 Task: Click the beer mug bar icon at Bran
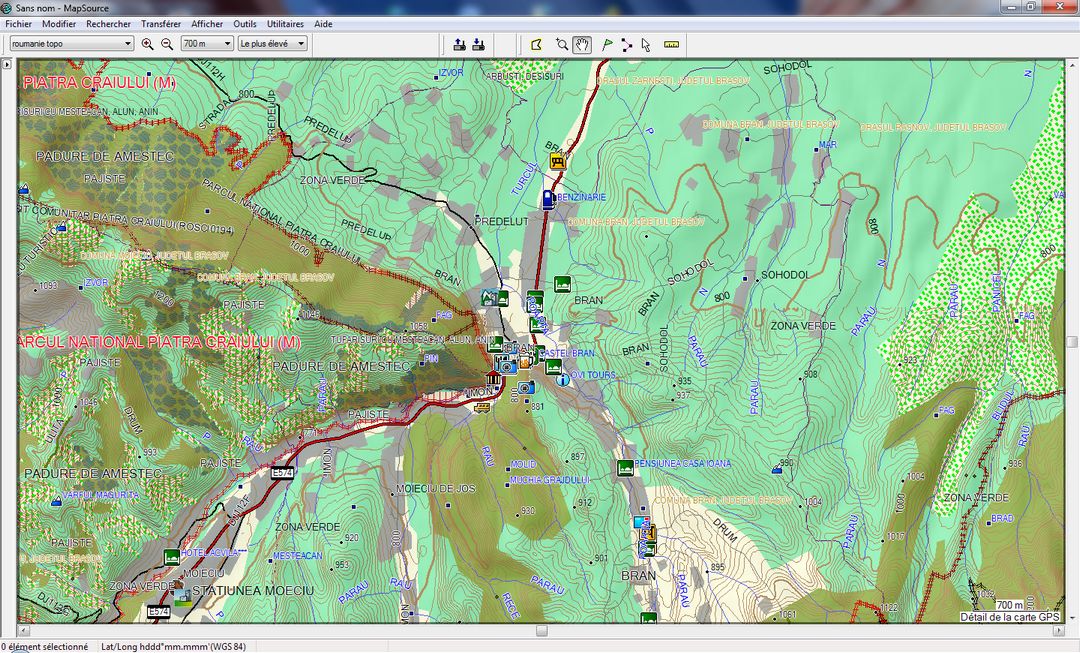click(x=525, y=362)
